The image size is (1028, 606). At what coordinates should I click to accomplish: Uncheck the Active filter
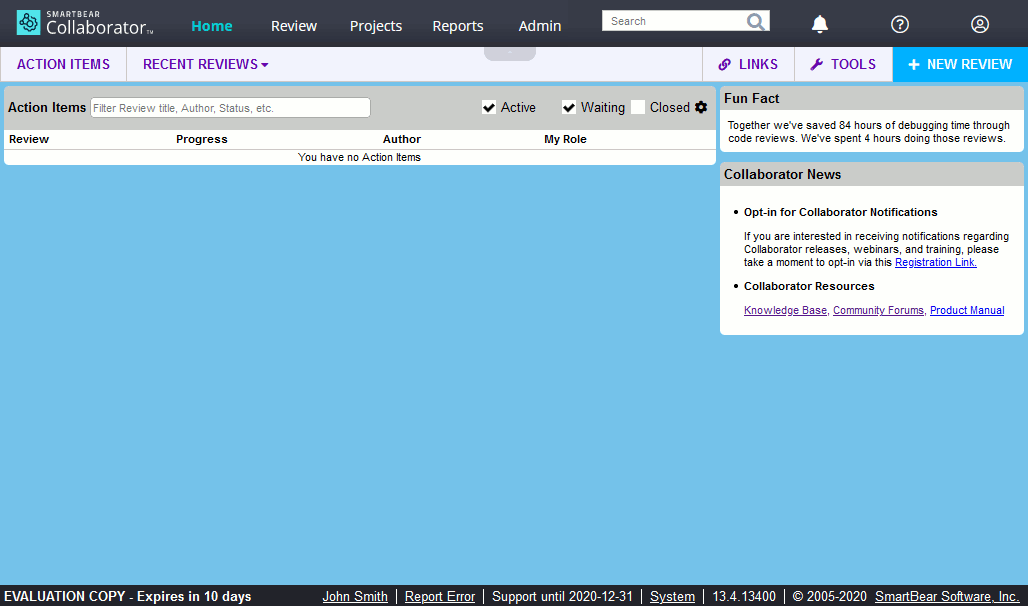489,107
